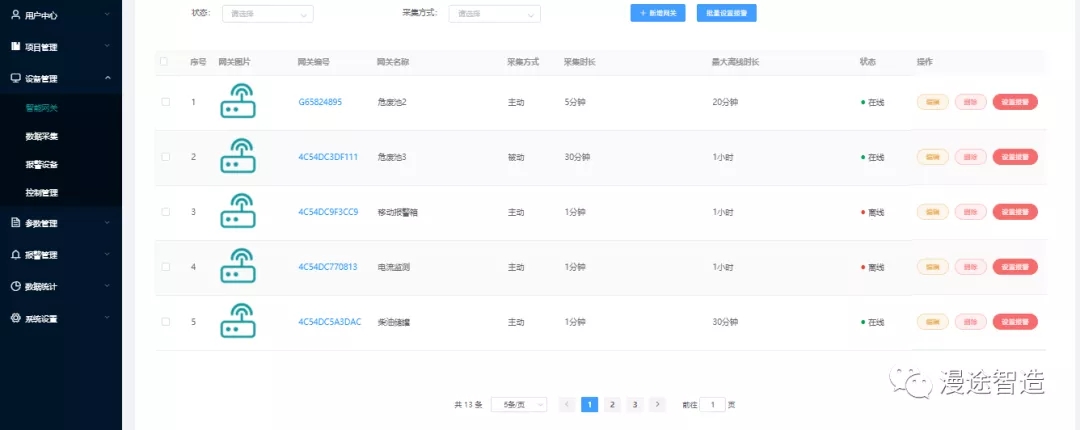Open the 状态 filter dropdown
This screenshot has height=430, width=1080.
point(267,14)
